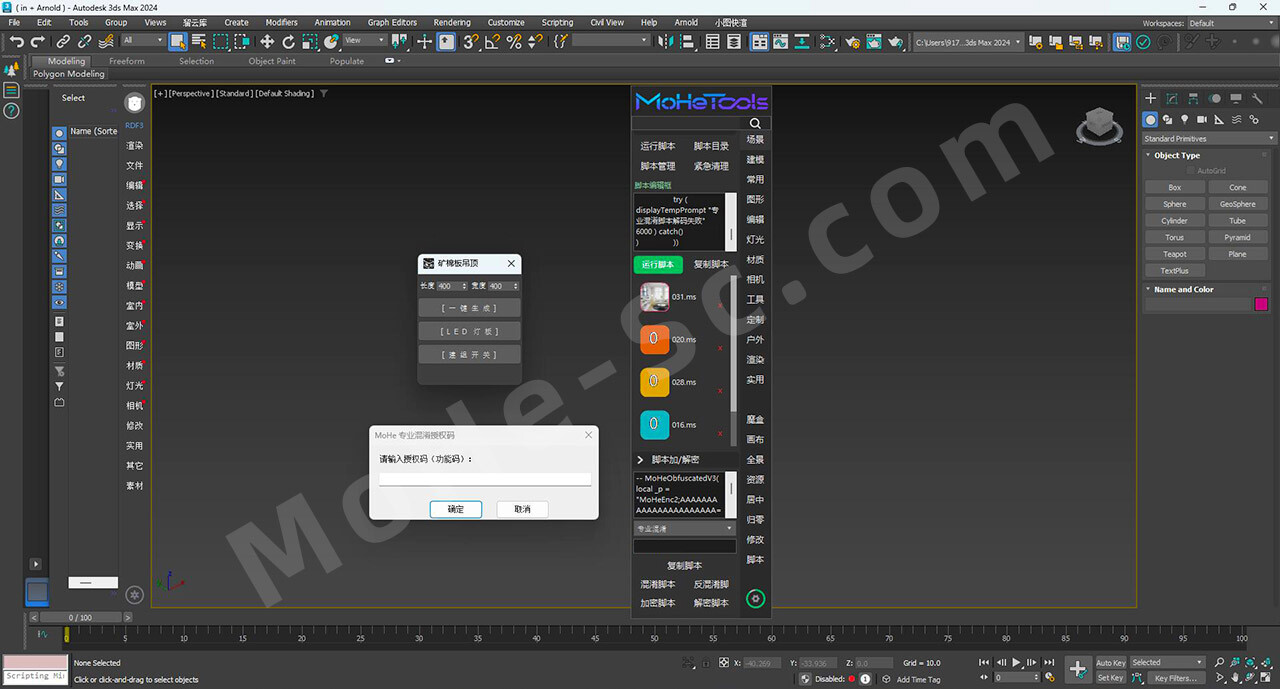
Task: Toggle the Auto Key button
Action: [1111, 663]
